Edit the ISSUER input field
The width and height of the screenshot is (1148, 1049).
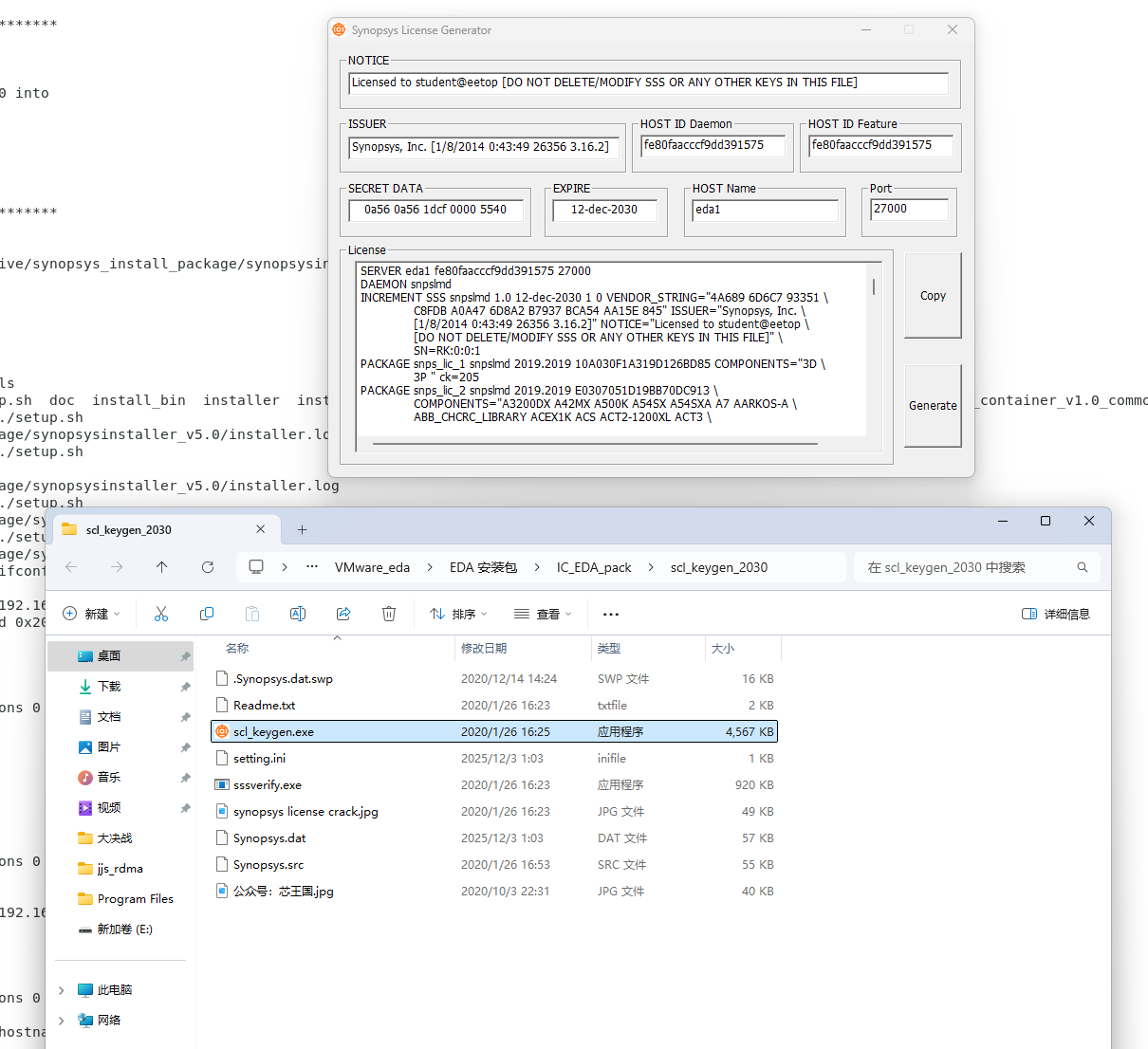coord(484,147)
